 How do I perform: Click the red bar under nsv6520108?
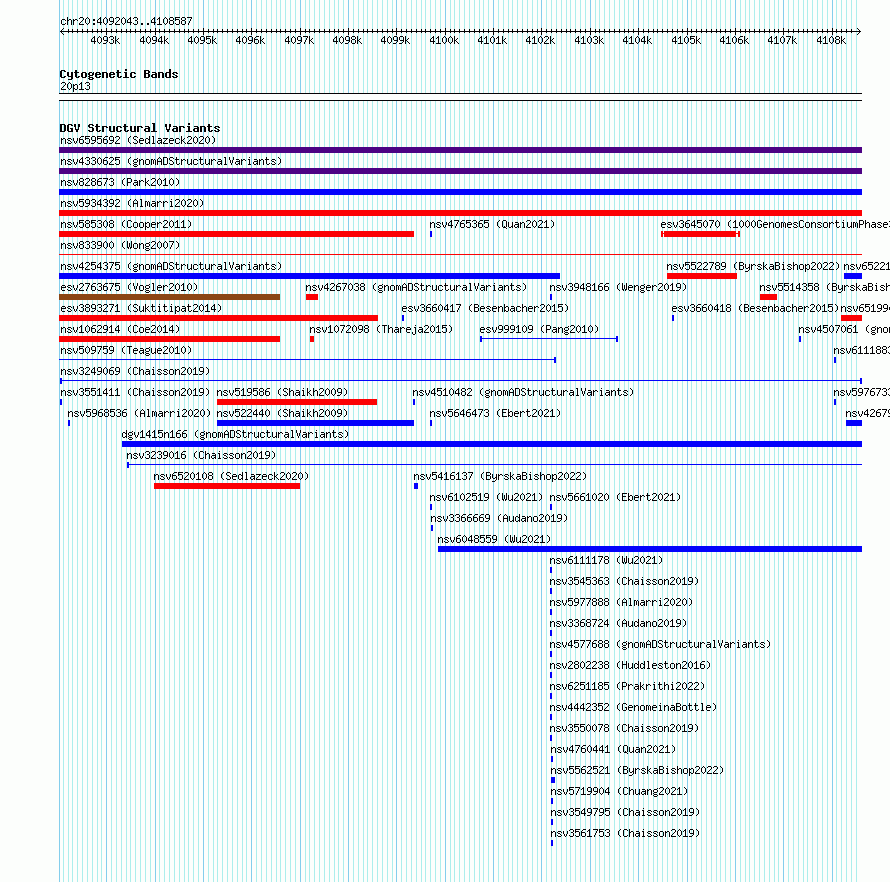tap(227, 486)
